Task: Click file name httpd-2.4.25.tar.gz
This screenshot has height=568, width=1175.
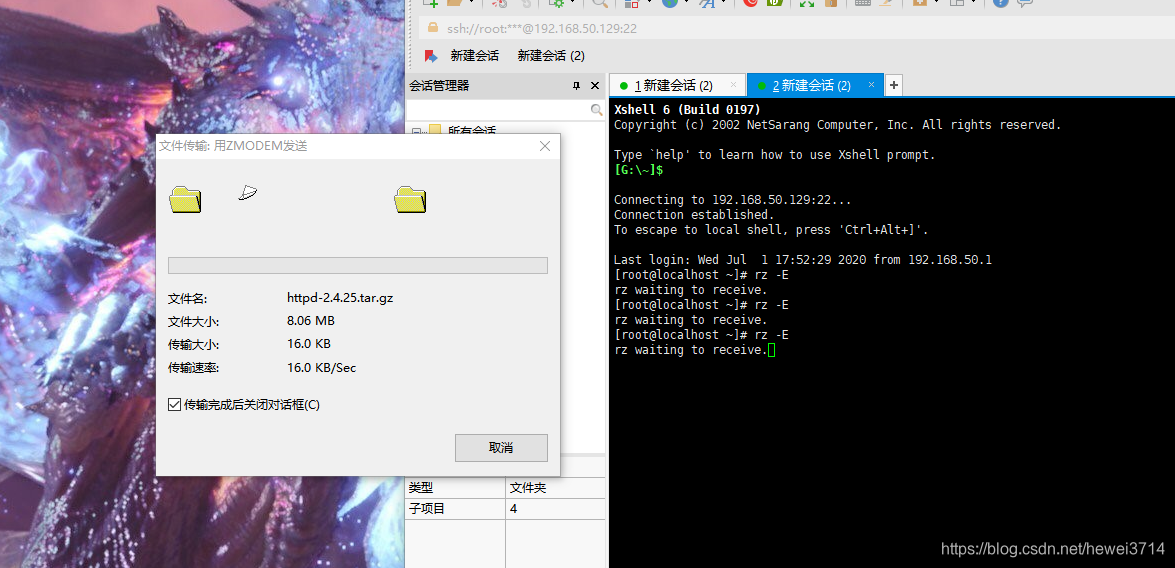Action: point(340,297)
